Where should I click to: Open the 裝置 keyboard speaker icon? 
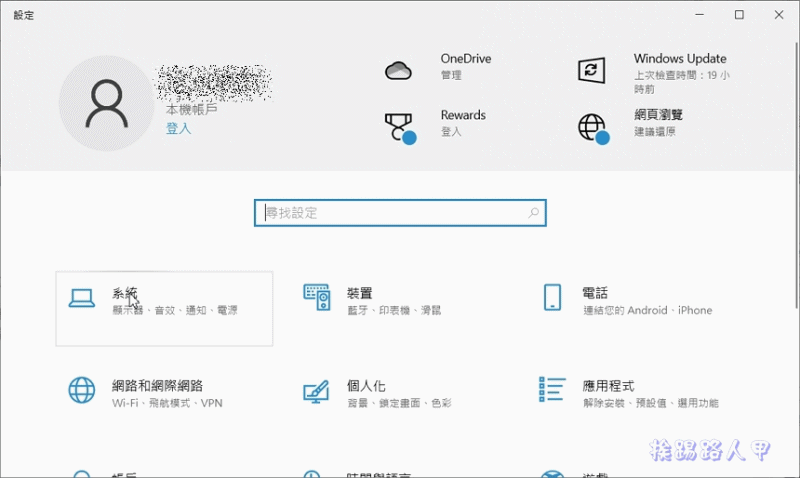(x=317, y=297)
